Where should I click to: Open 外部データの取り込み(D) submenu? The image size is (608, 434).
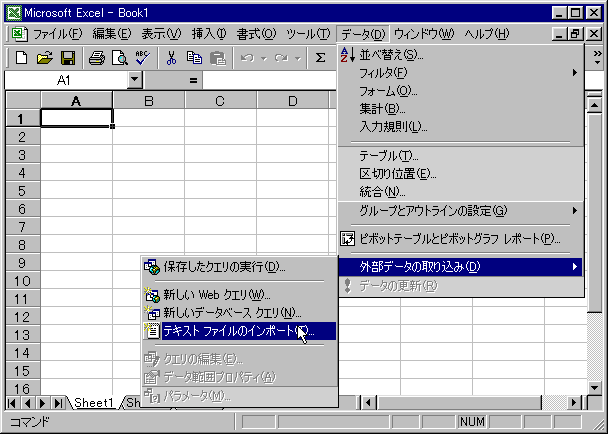461,266
